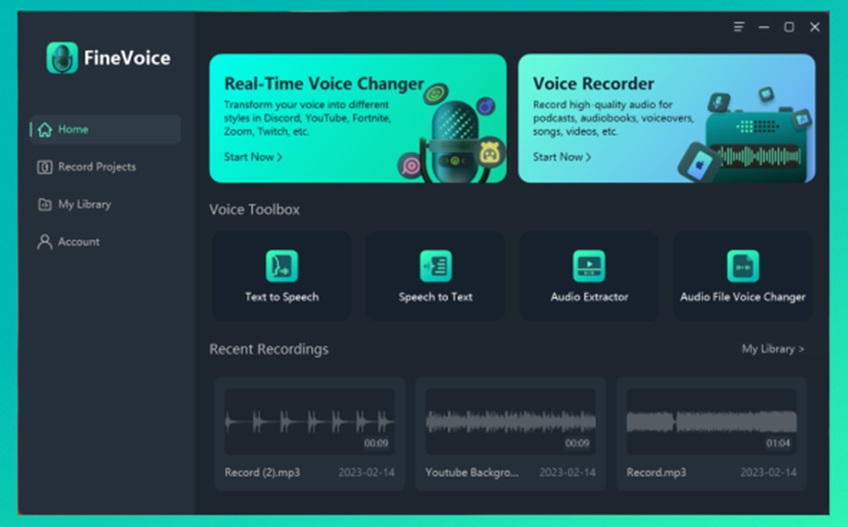Open the hamburger menu icon in title bar
Image resolution: width=848 pixels, height=527 pixels.
(739, 27)
